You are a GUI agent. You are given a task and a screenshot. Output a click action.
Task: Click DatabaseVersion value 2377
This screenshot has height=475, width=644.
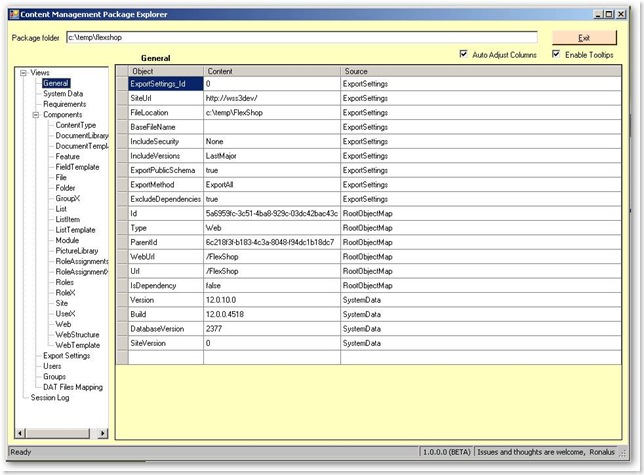pos(272,329)
